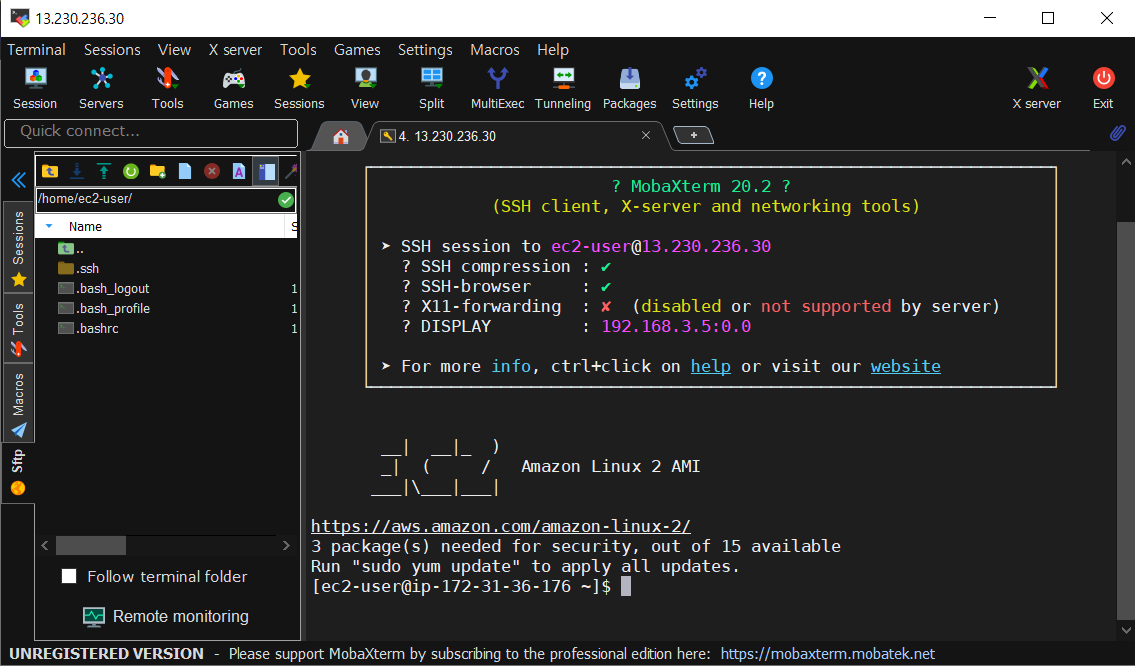Viewport: 1135px width, 666px height.
Task: Refresh the SFTP folder listing
Action: pos(130,171)
